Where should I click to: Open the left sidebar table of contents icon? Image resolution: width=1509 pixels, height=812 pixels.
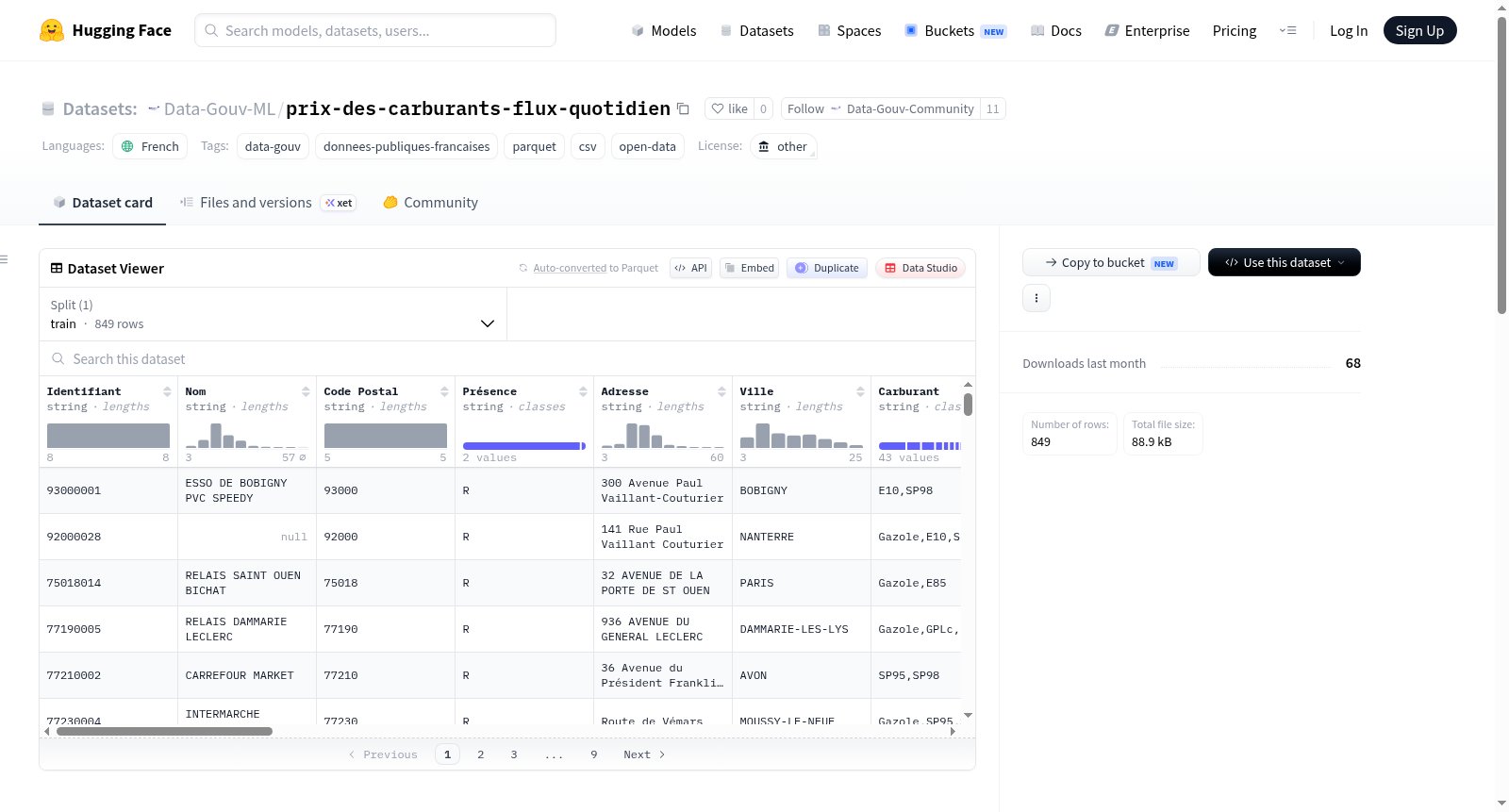click(x=4, y=259)
